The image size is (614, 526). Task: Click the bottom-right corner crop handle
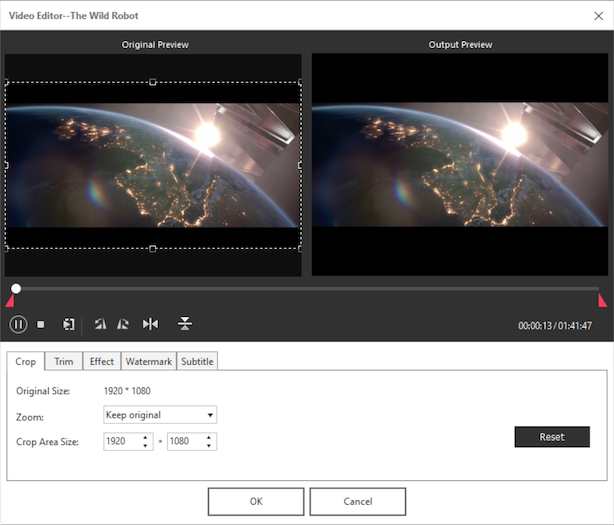point(300,248)
